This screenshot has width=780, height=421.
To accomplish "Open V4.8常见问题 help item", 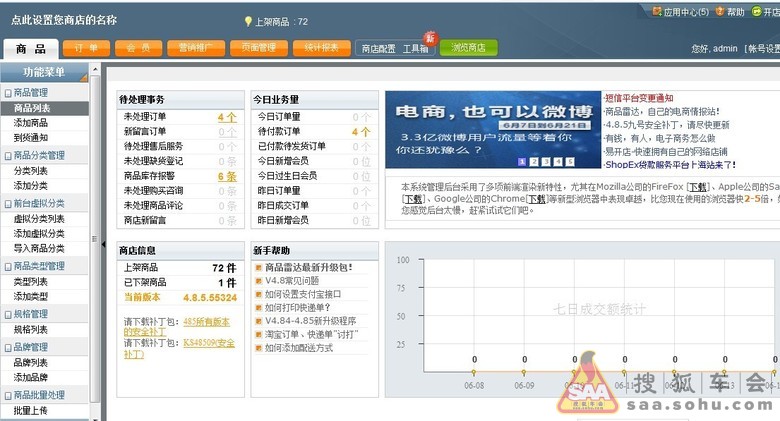I will click(x=292, y=281).
